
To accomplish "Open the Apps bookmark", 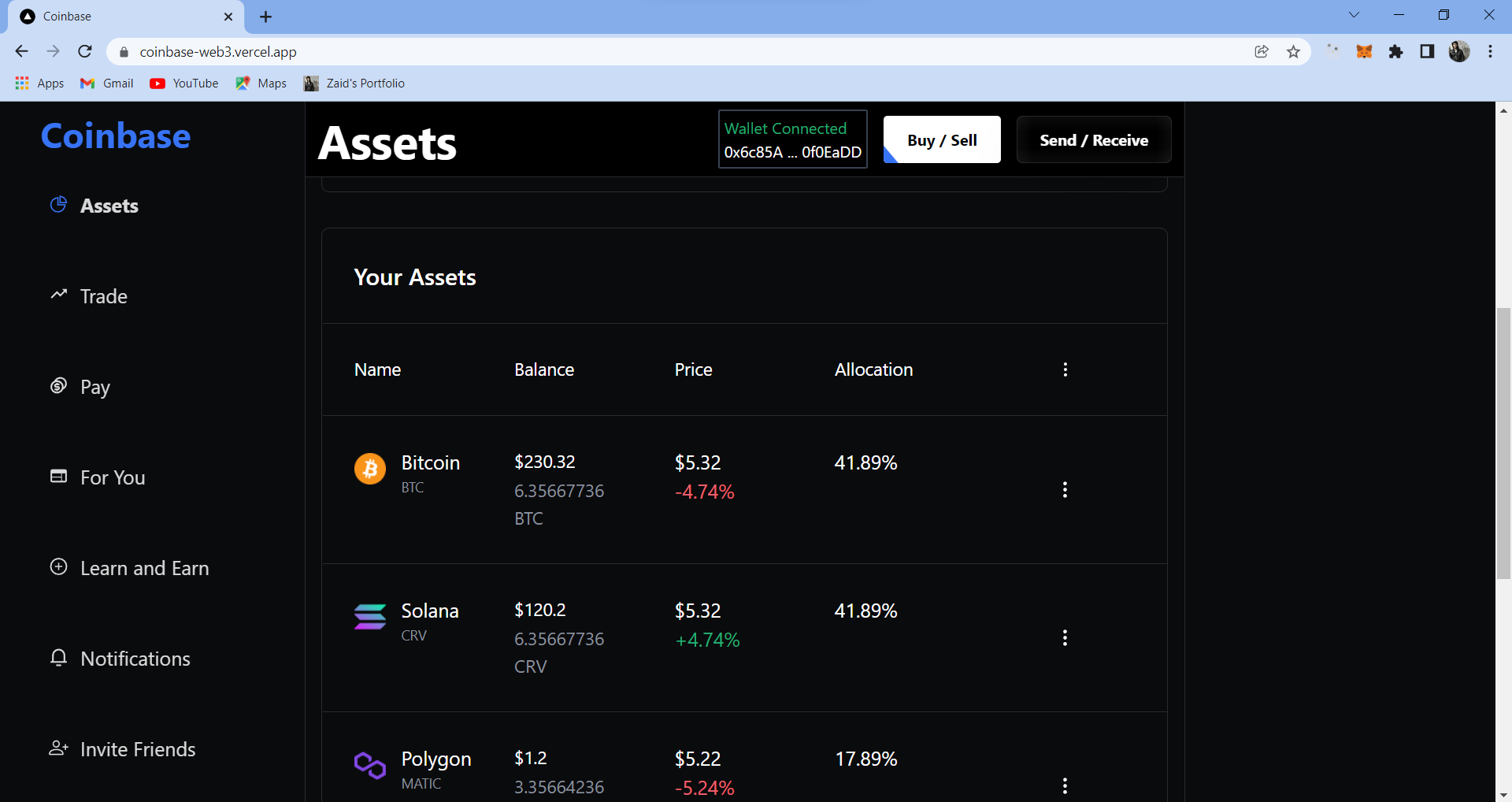I will pos(39,84).
